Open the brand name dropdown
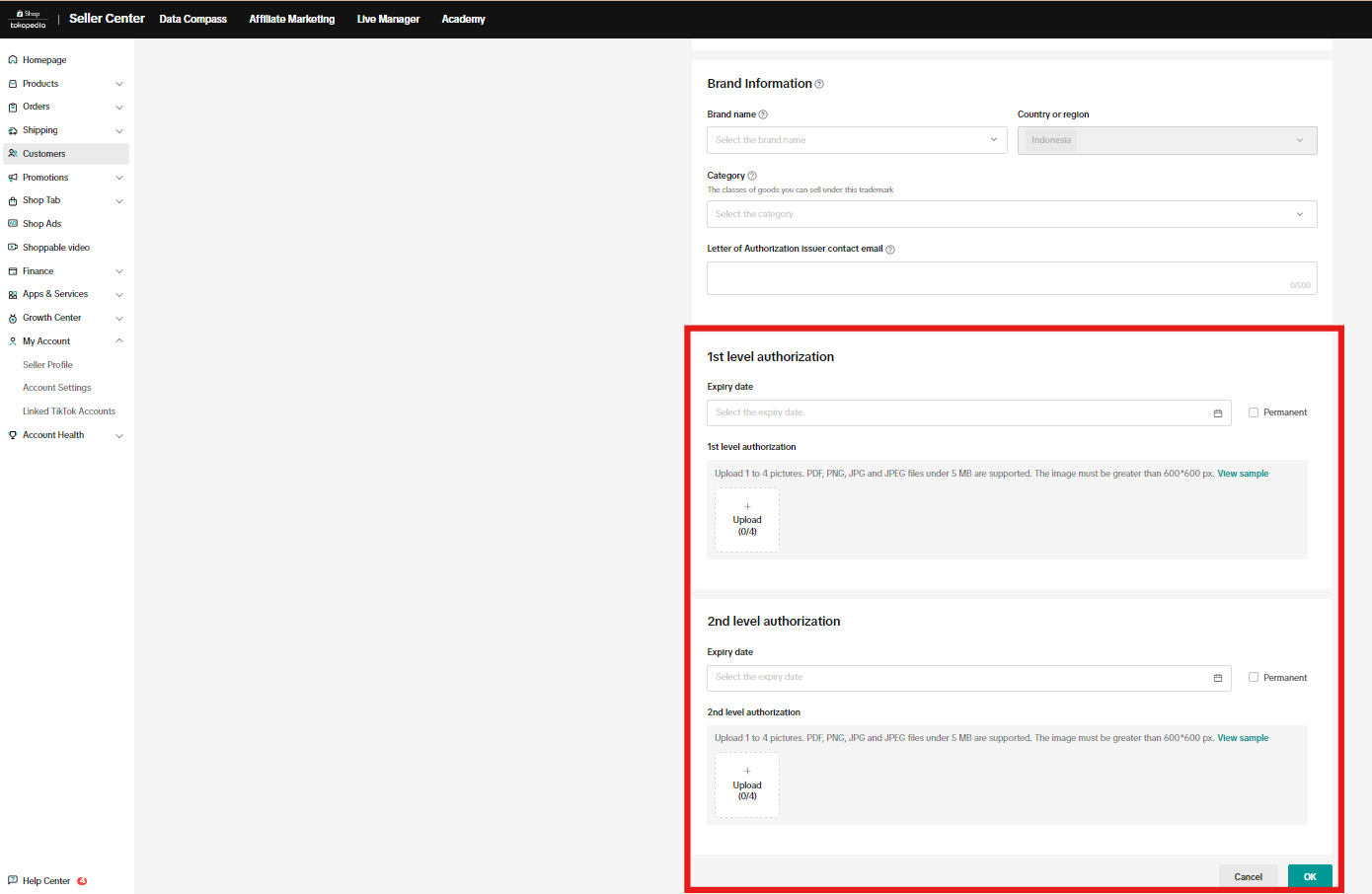The image size is (1372, 894). (856, 140)
